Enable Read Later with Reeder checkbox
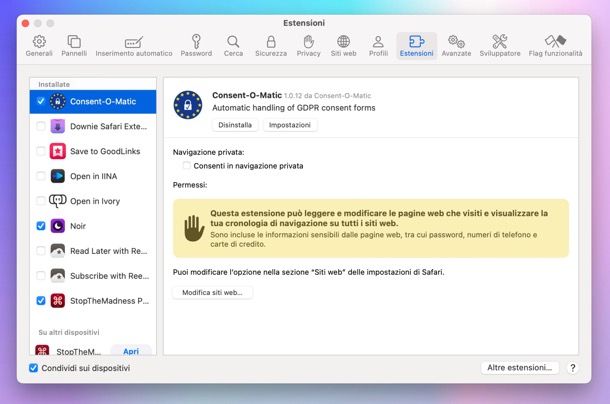Screen dimensions: 610x404 pyautogui.click(x=41, y=251)
